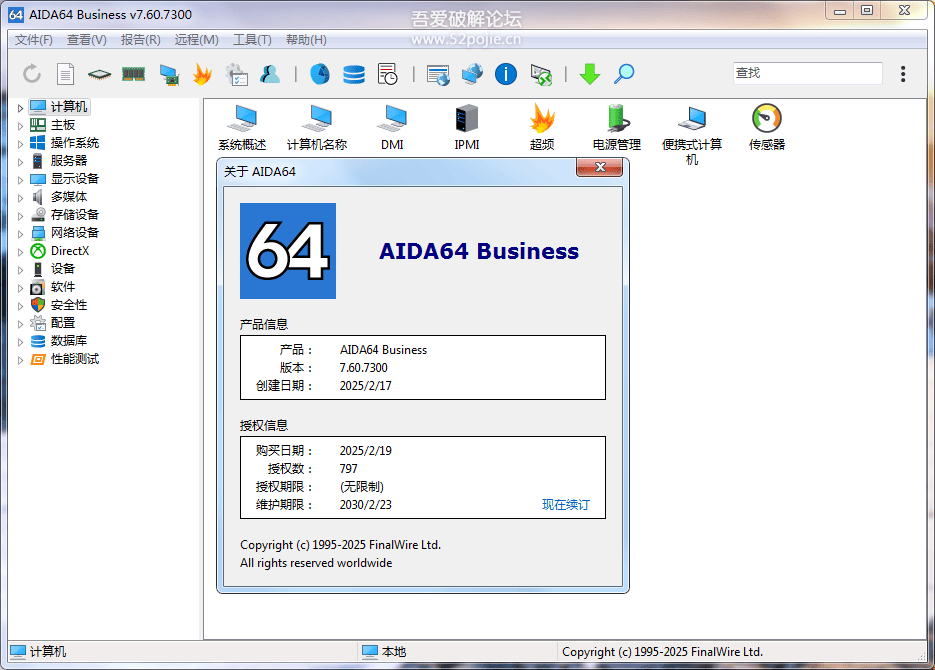Open the 查看(V) menu
935x670 pixels.
[86, 39]
